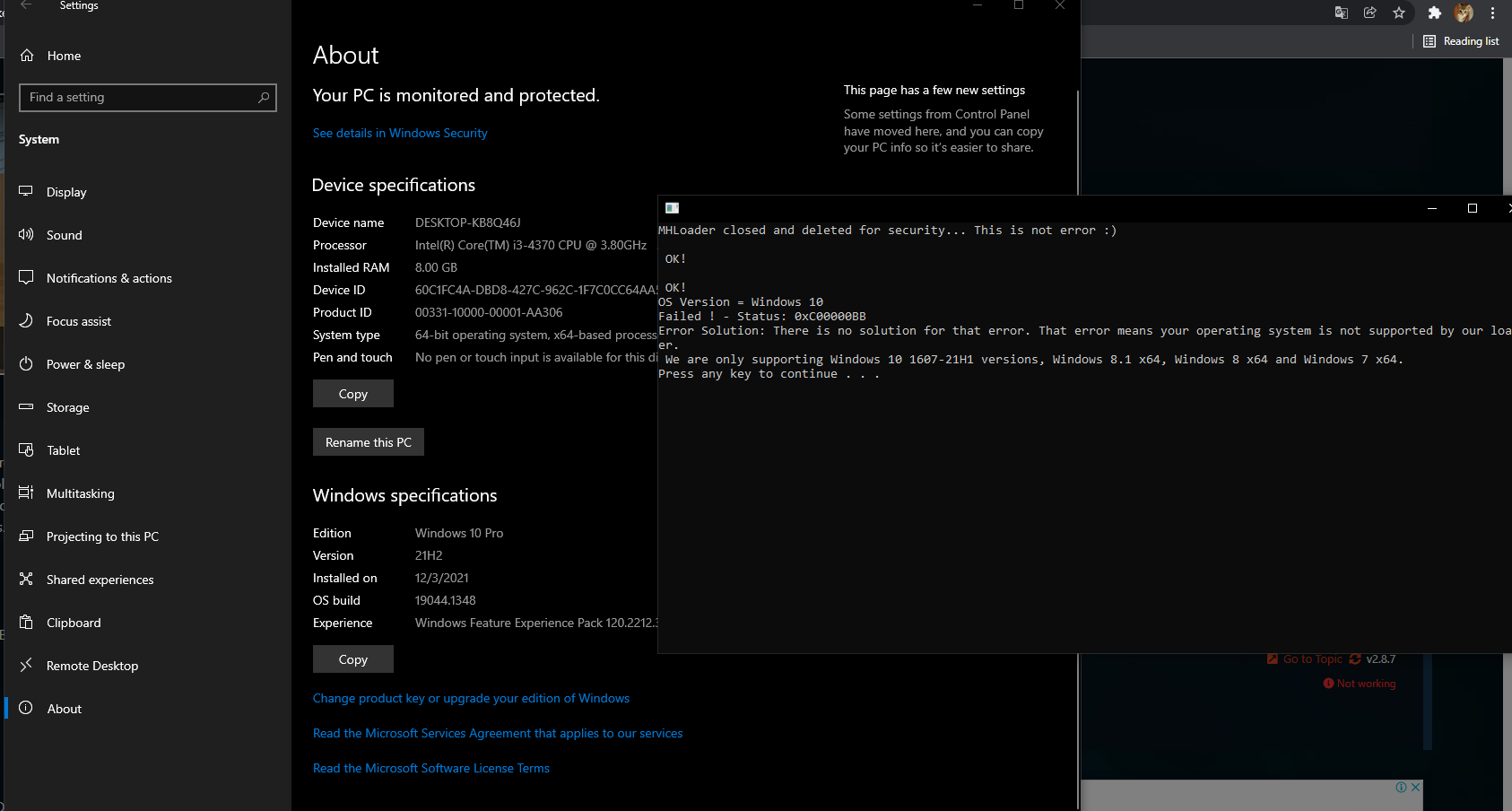Click Change product key or upgrade edition link
The width and height of the screenshot is (1512, 811).
coord(471,698)
